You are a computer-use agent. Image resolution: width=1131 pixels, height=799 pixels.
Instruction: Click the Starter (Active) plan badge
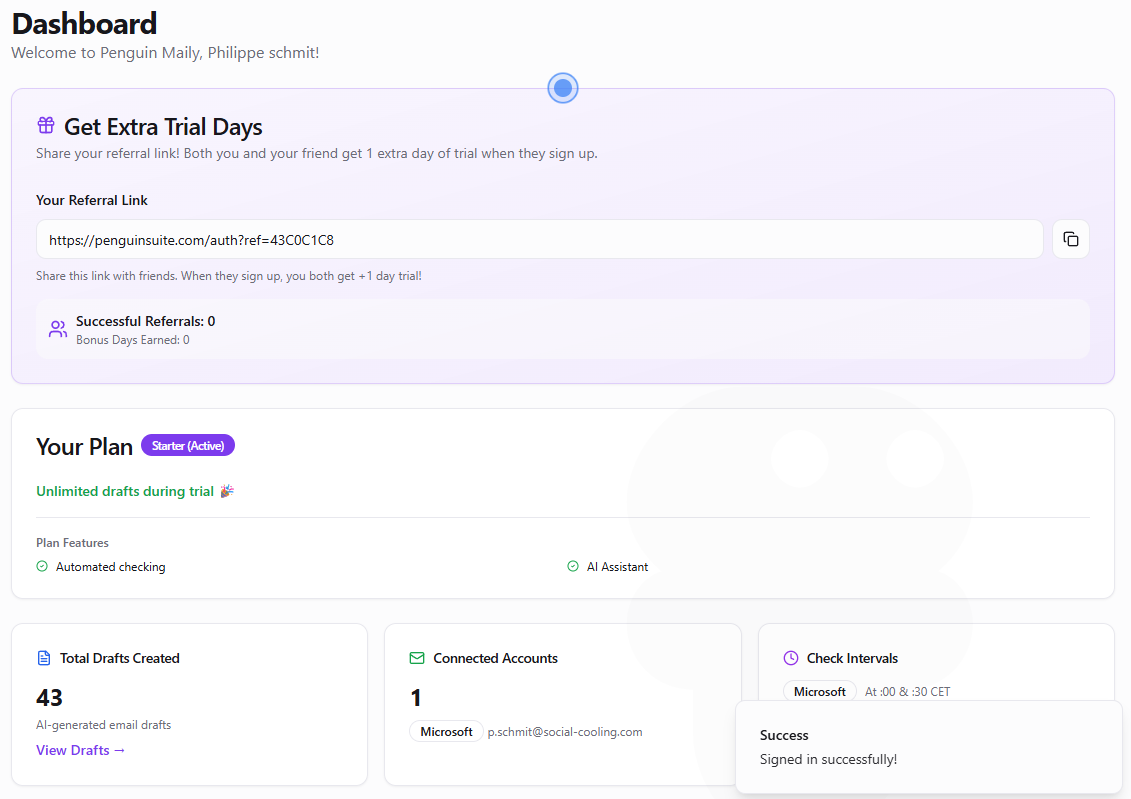188,445
